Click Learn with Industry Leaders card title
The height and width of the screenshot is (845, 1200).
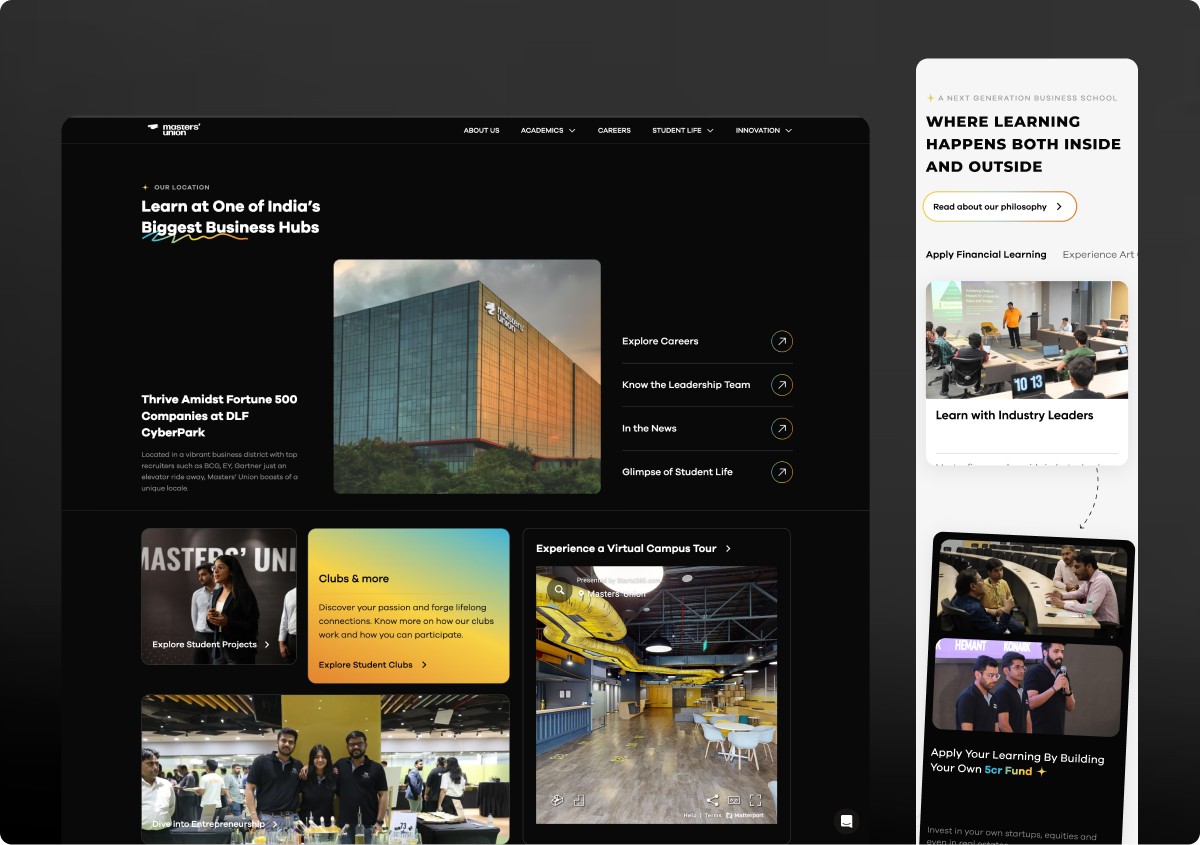point(1014,415)
